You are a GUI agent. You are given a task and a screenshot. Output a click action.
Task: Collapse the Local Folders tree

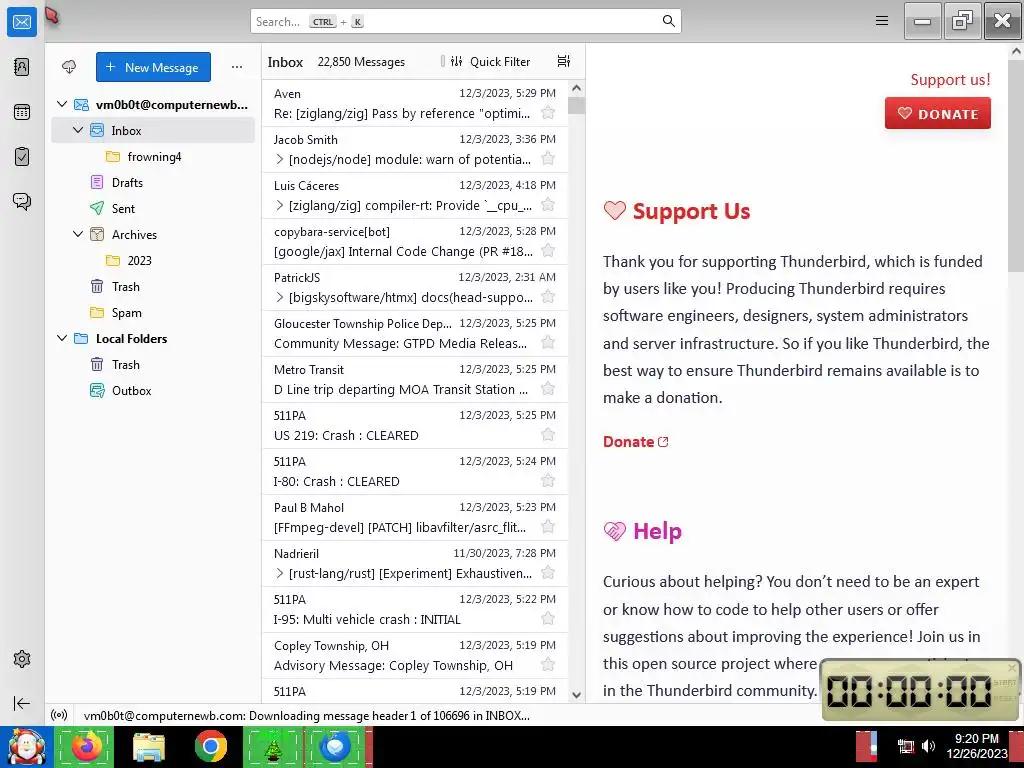click(62, 338)
